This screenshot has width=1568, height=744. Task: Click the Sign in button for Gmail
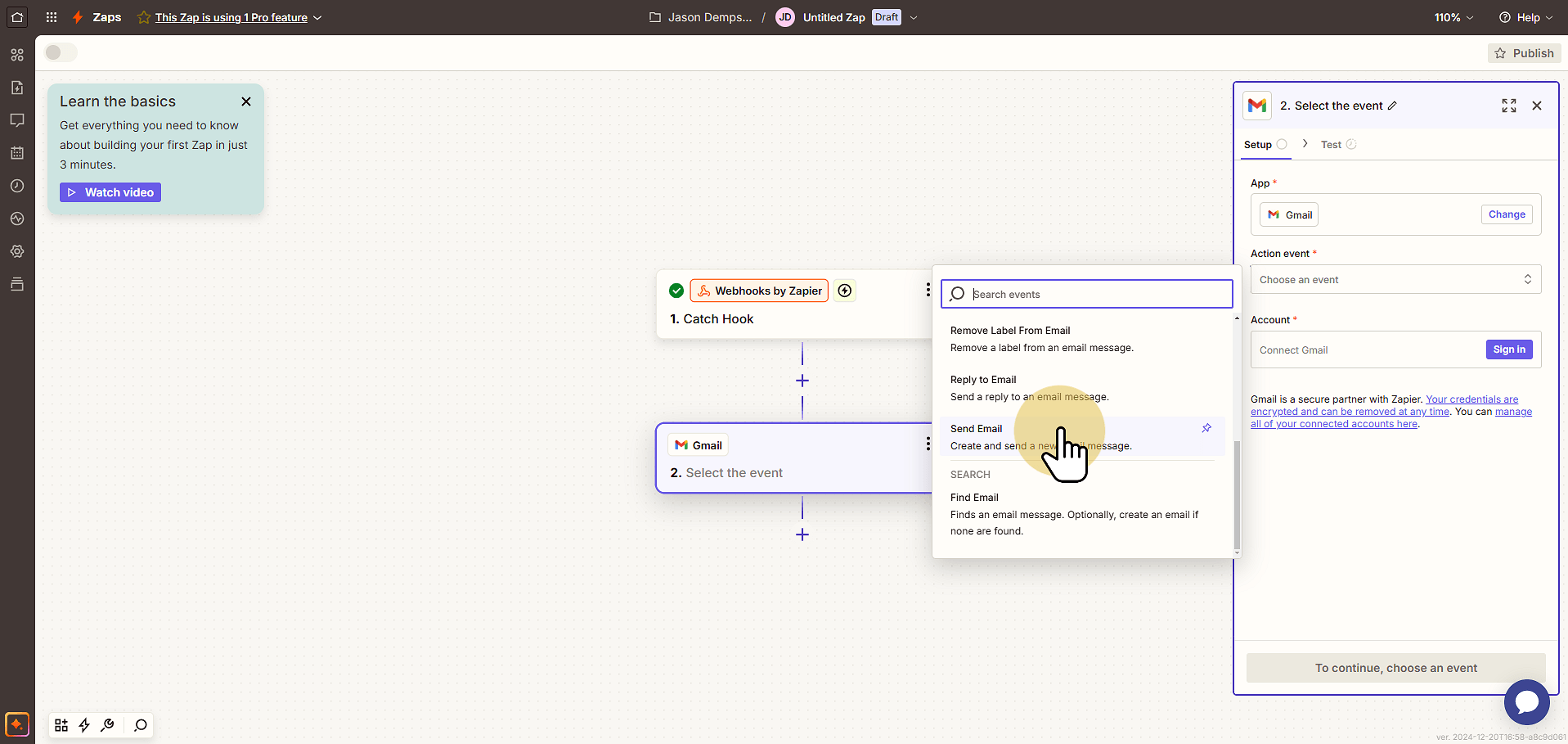[x=1509, y=349]
